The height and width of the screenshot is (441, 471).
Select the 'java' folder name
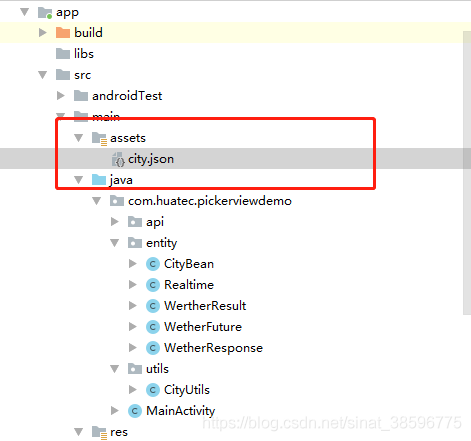point(121,180)
